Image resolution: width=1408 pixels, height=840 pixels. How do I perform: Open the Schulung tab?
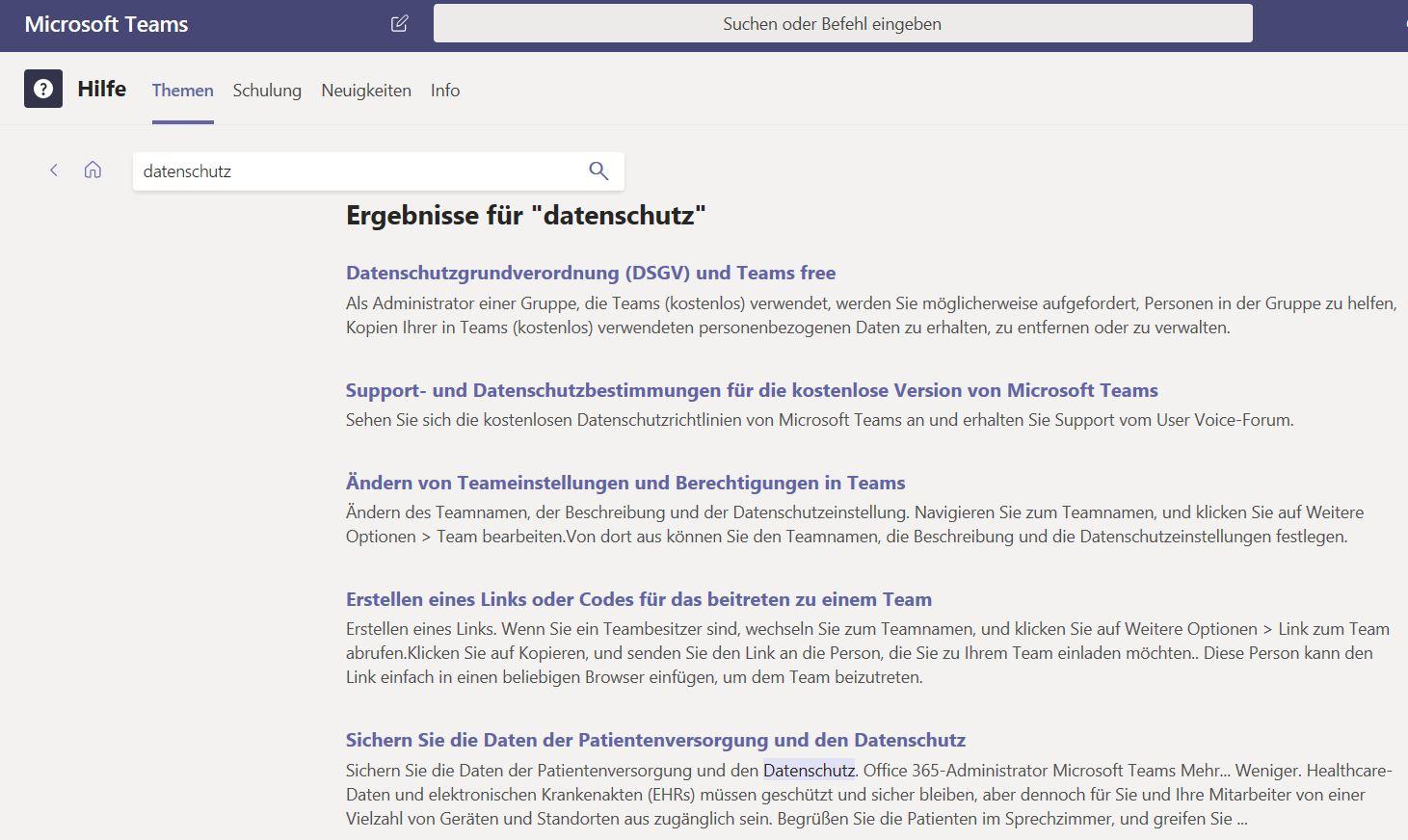[x=267, y=91]
